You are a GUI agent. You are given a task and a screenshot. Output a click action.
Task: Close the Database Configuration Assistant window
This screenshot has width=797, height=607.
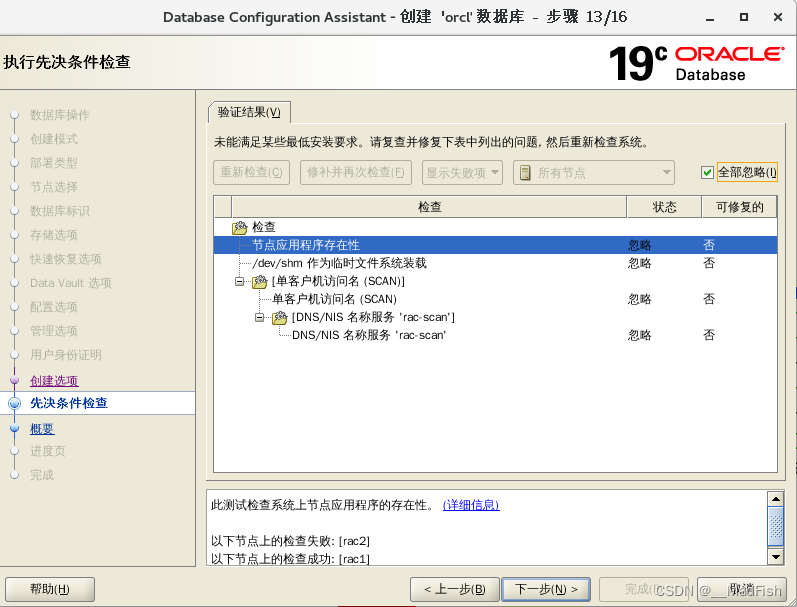click(778, 17)
